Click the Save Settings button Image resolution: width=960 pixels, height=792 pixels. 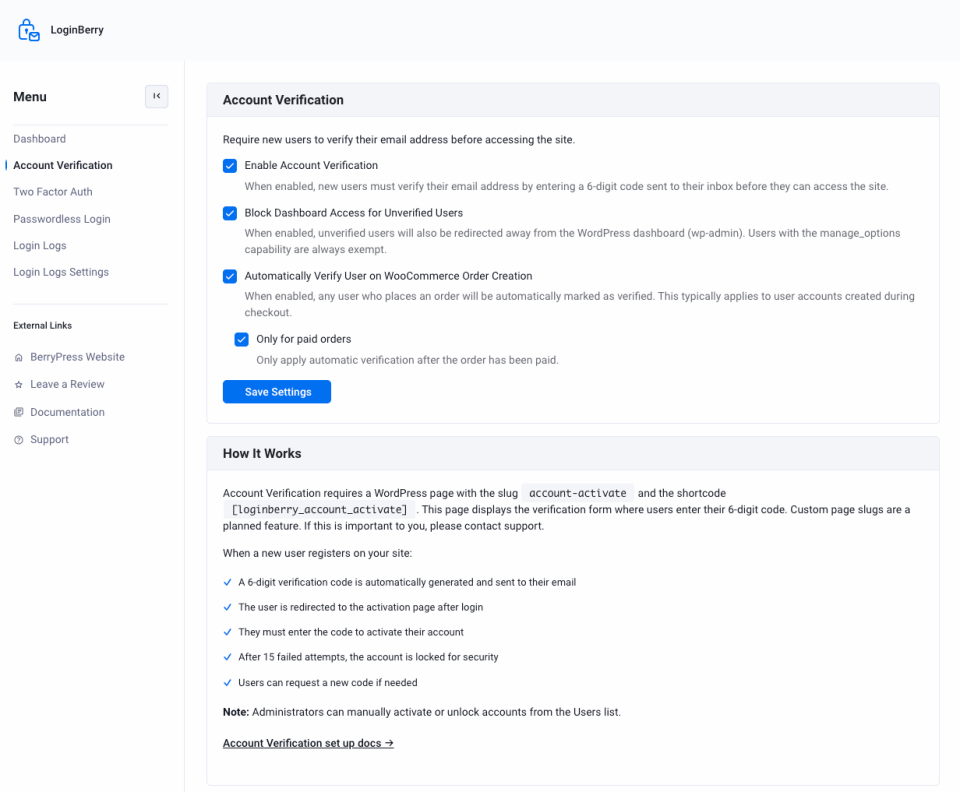tap(277, 392)
